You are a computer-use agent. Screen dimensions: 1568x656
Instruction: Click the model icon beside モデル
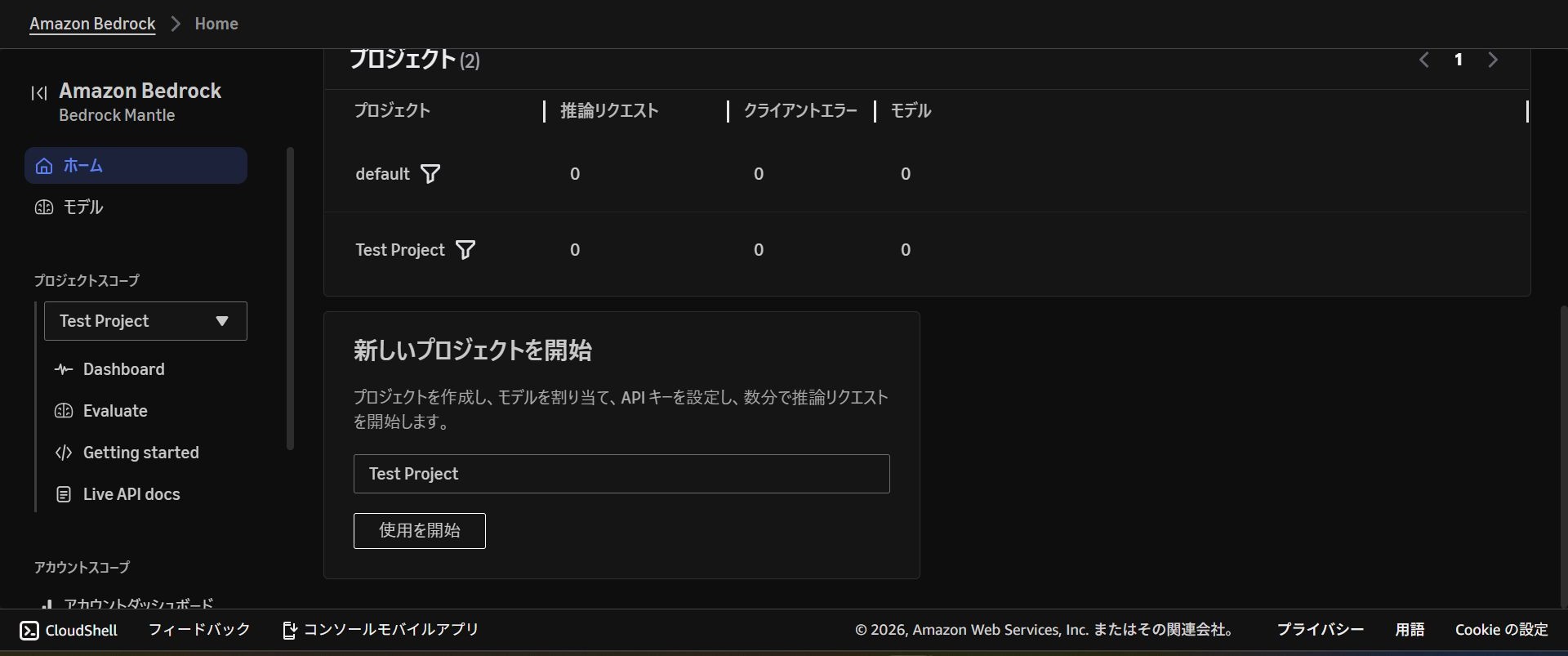tap(44, 208)
